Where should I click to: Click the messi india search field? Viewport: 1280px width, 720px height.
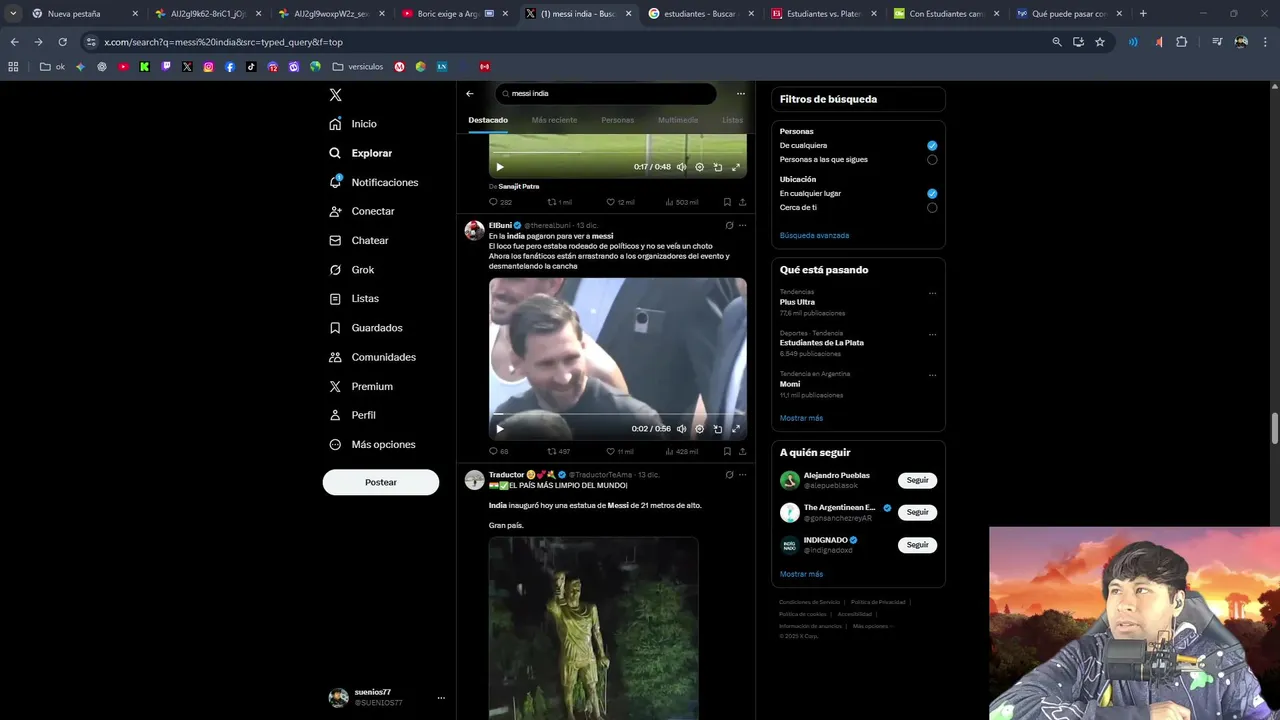tap(606, 94)
